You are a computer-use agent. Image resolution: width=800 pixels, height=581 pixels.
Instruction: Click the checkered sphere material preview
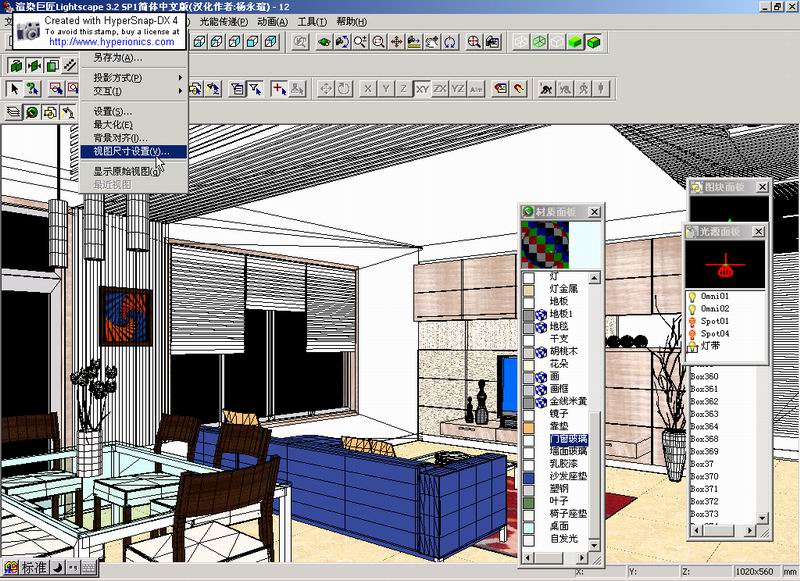coord(544,244)
